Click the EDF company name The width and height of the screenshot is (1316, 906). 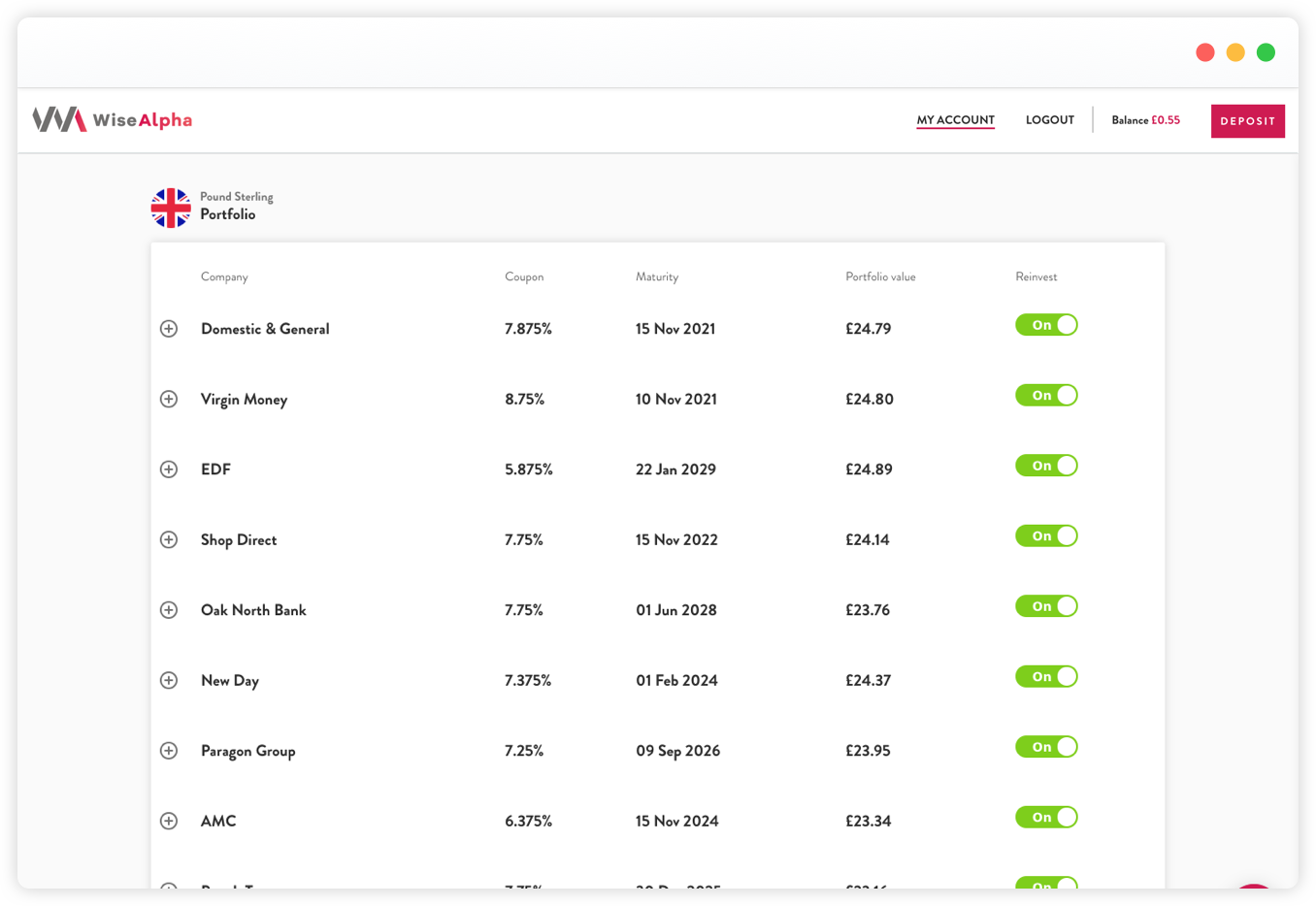pyautogui.click(x=215, y=469)
